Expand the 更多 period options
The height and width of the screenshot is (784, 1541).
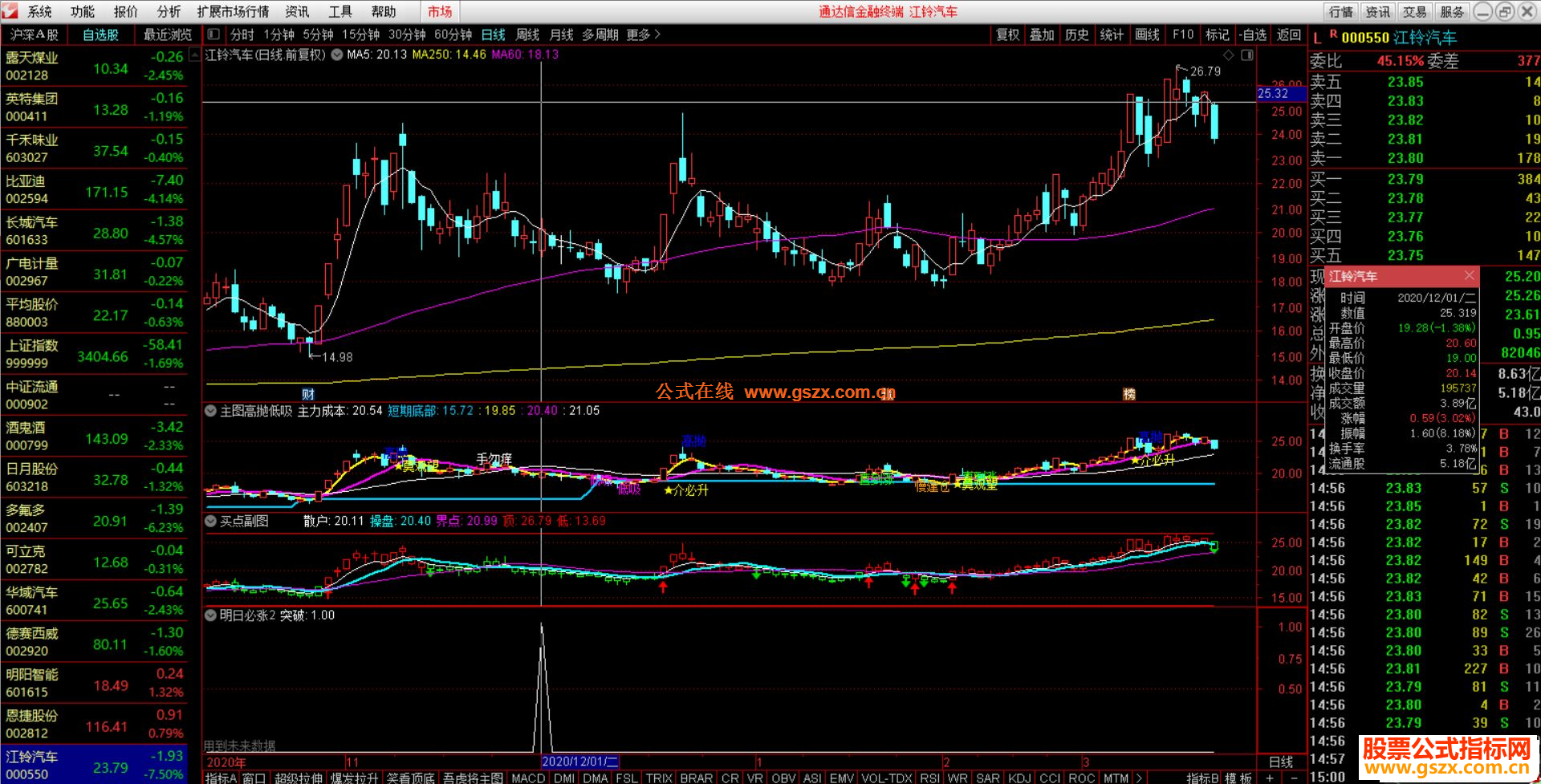coord(643,35)
